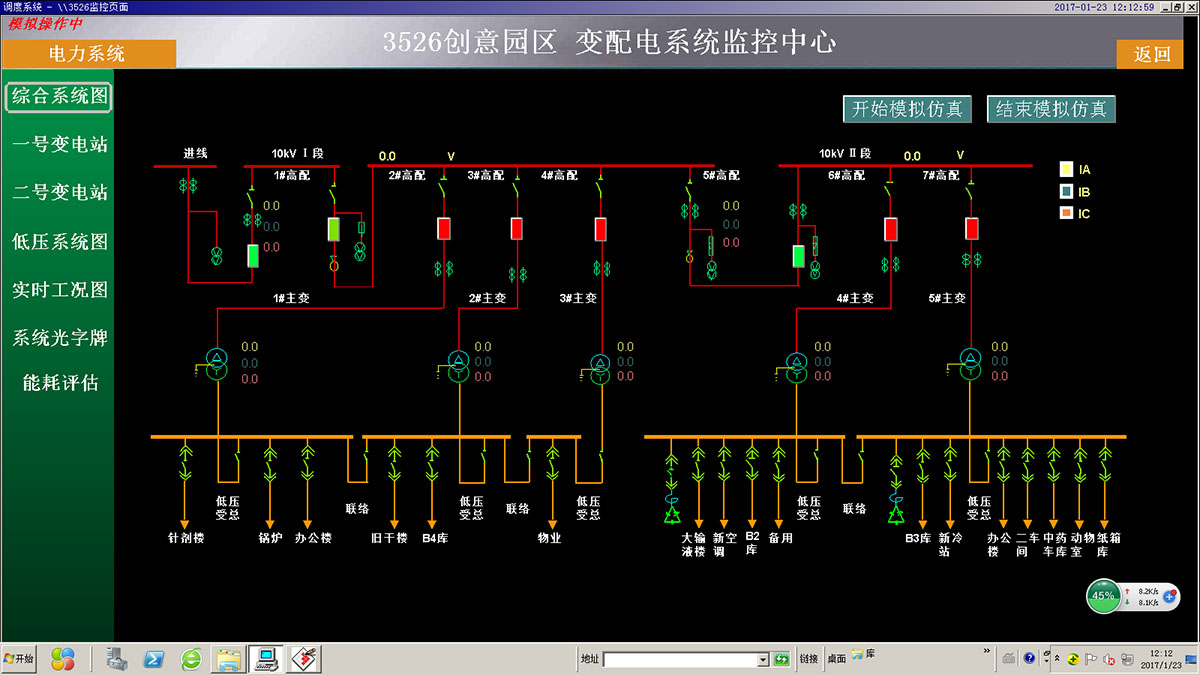Open the 一号变电站 page
This screenshot has width=1200, height=675.
point(59,145)
